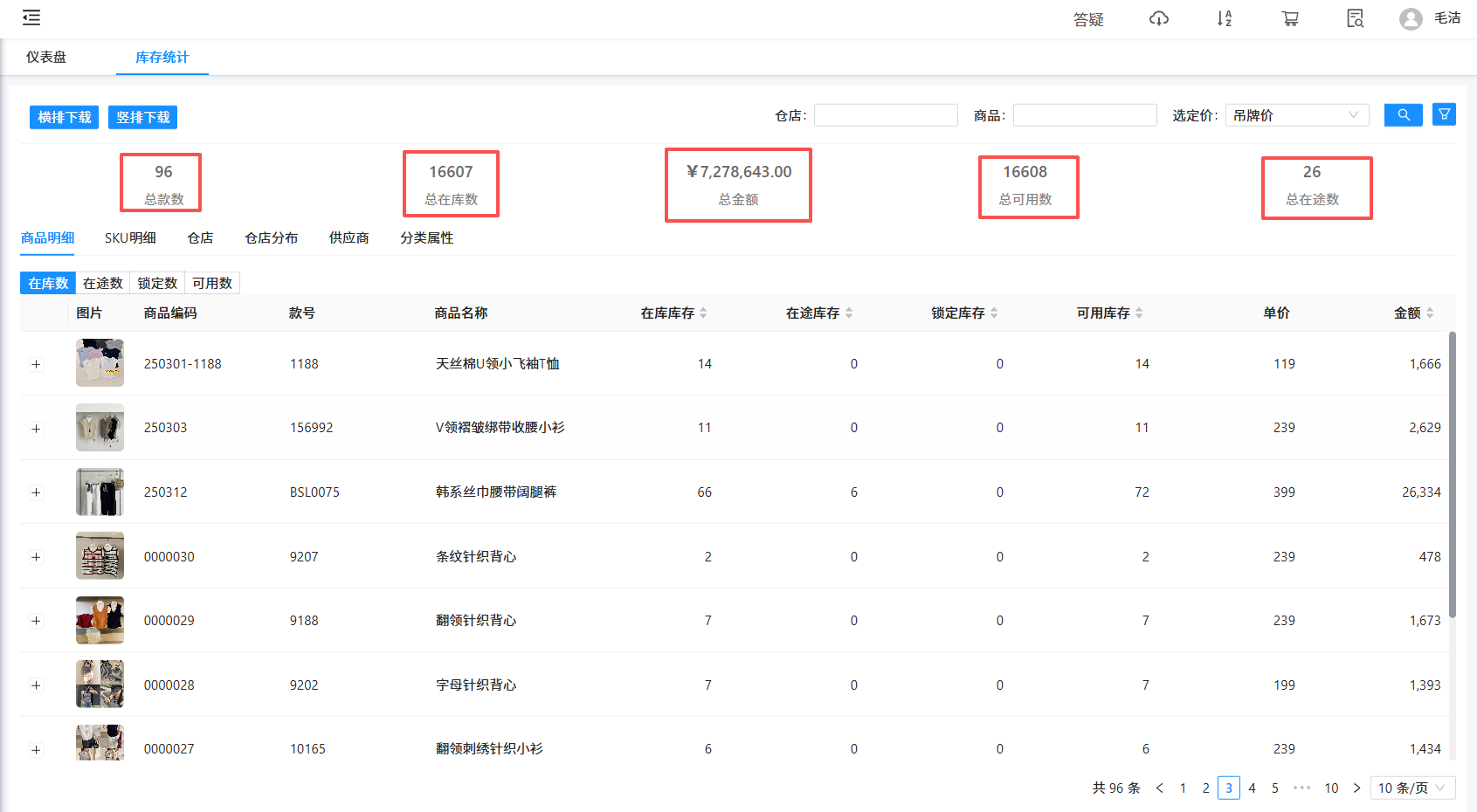Click the user avatar icon for 毛洁
The image size is (1477, 812).
pos(1410,19)
